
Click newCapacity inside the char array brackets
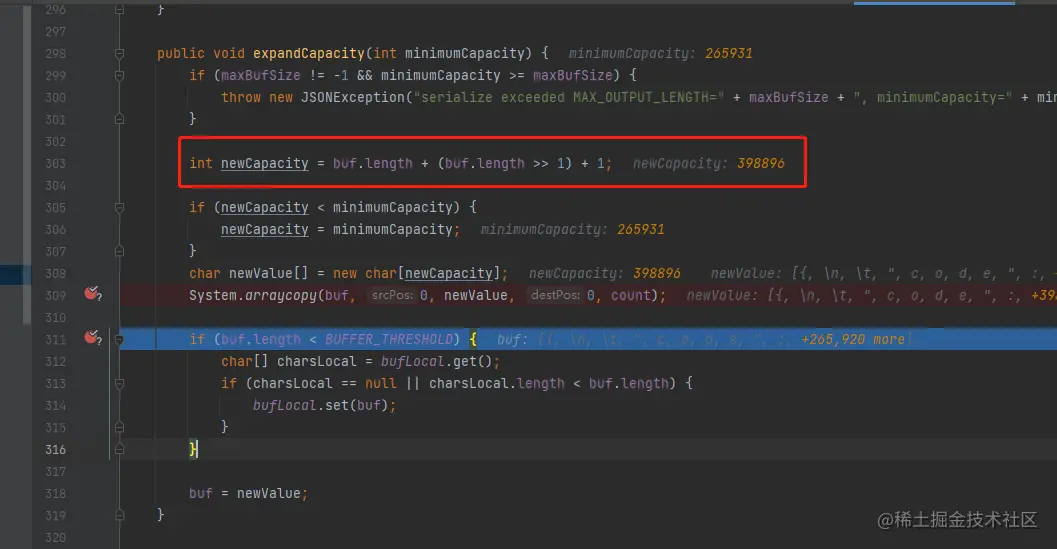[449, 273]
